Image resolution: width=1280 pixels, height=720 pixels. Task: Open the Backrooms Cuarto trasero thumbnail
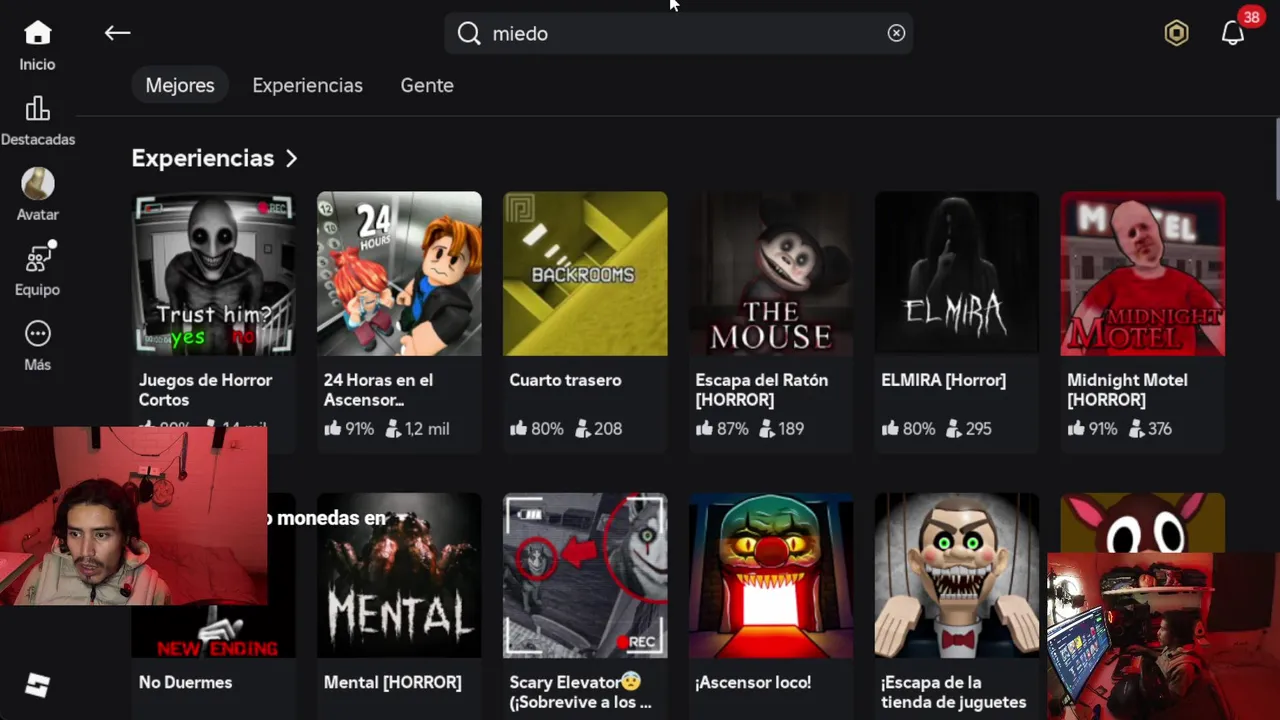pyautogui.click(x=585, y=273)
